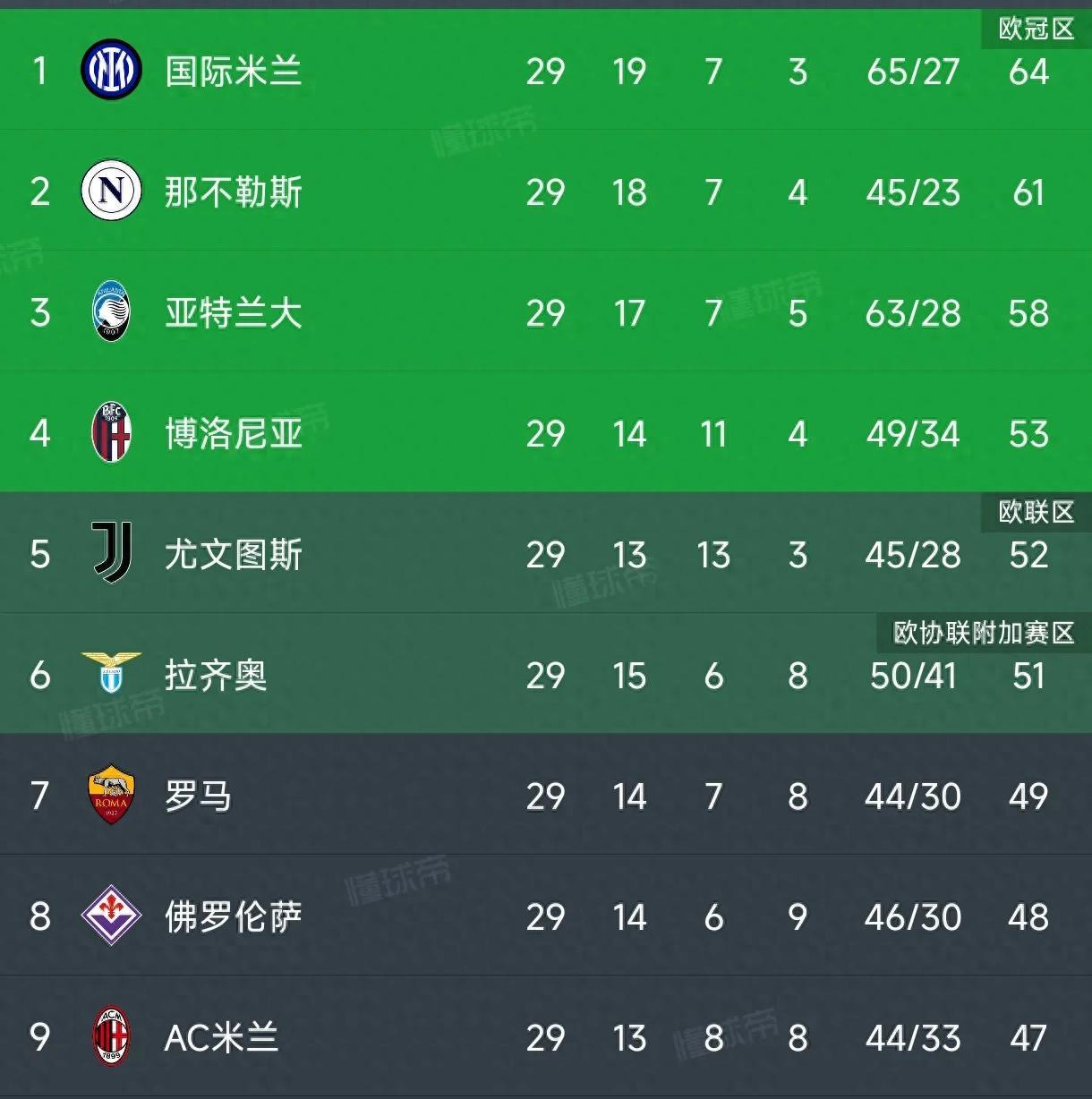Click the Napoli club logo
Viewport: 1092px width, 1099px height.
coord(111,191)
